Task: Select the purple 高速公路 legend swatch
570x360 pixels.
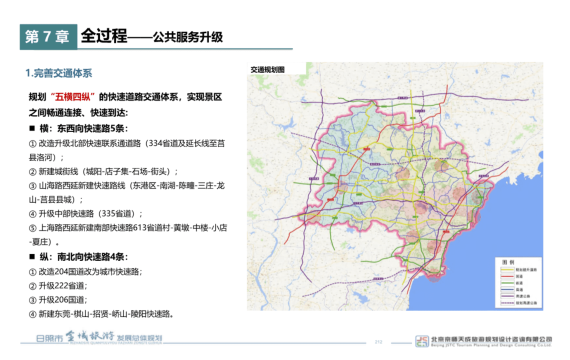Action: click(x=507, y=296)
